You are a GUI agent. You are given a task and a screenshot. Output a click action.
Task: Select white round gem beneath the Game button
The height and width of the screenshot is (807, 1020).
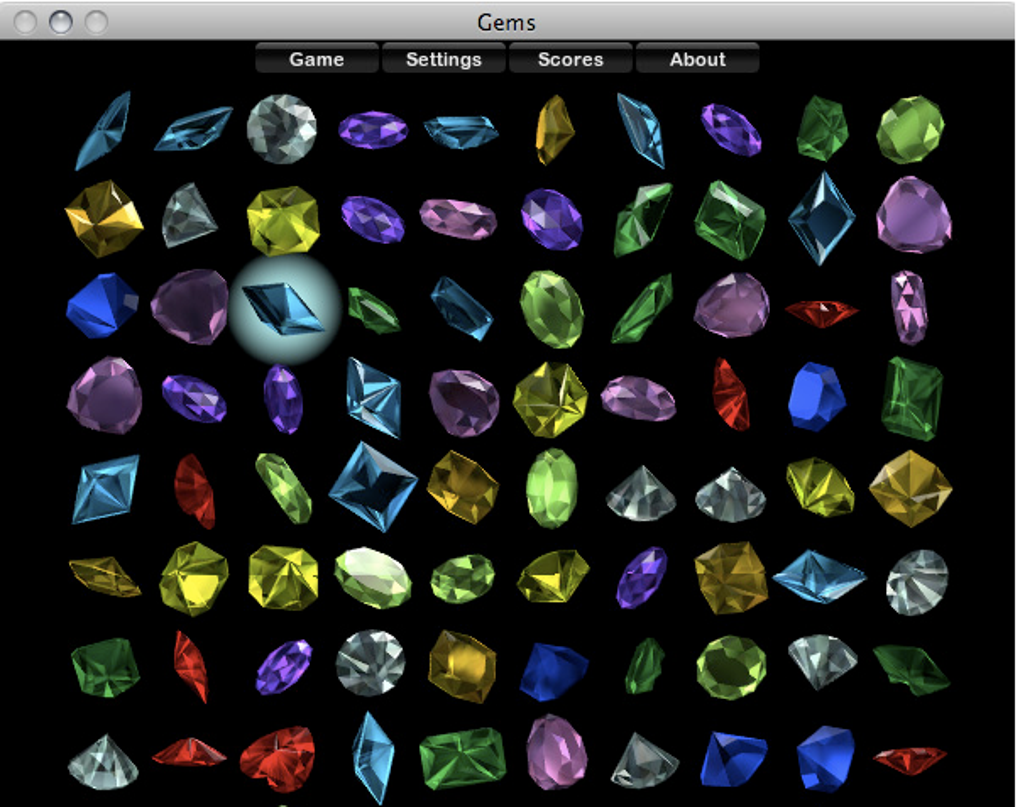click(282, 129)
